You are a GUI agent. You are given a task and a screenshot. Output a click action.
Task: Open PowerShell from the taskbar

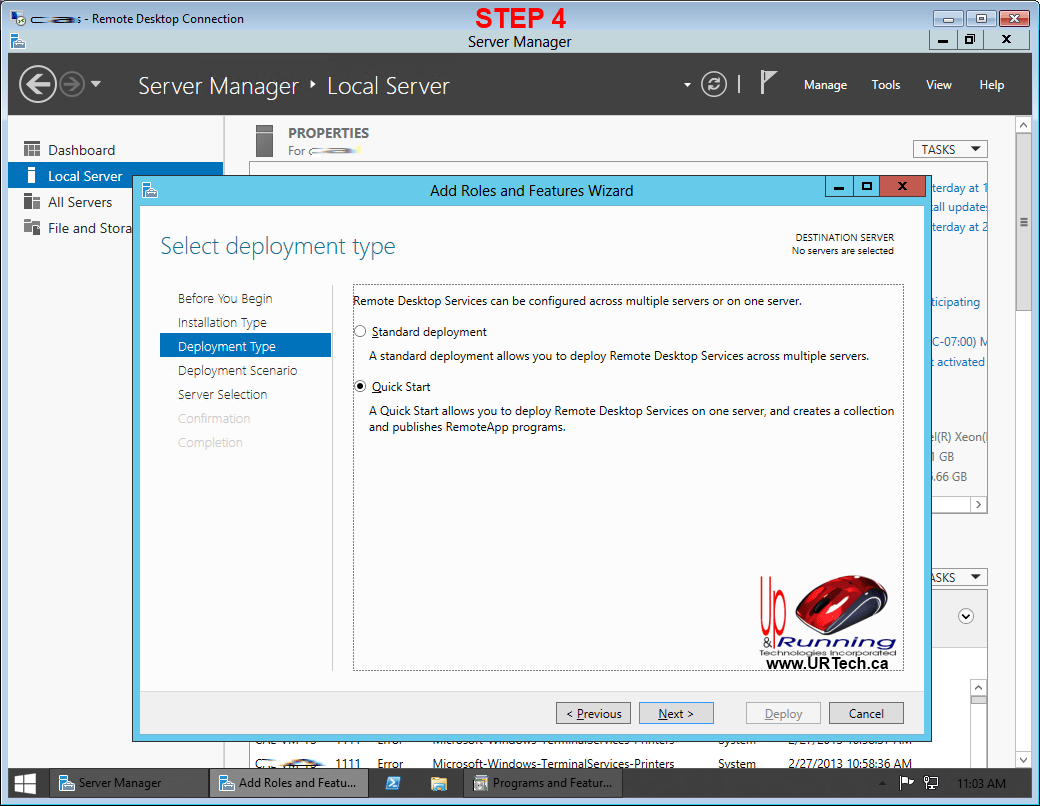click(x=393, y=783)
